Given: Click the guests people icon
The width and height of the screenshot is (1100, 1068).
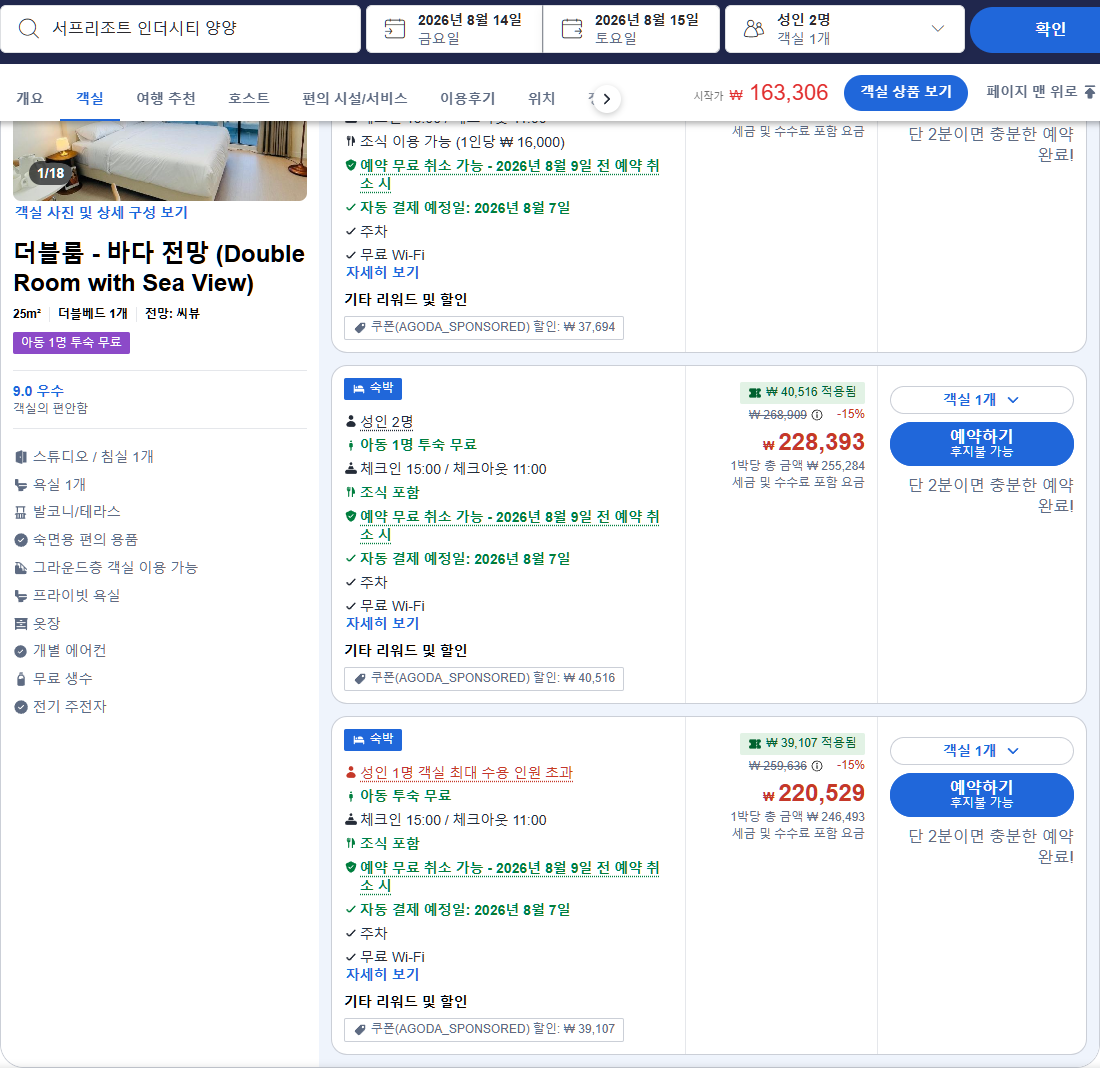Looking at the screenshot, I should pos(753,29).
